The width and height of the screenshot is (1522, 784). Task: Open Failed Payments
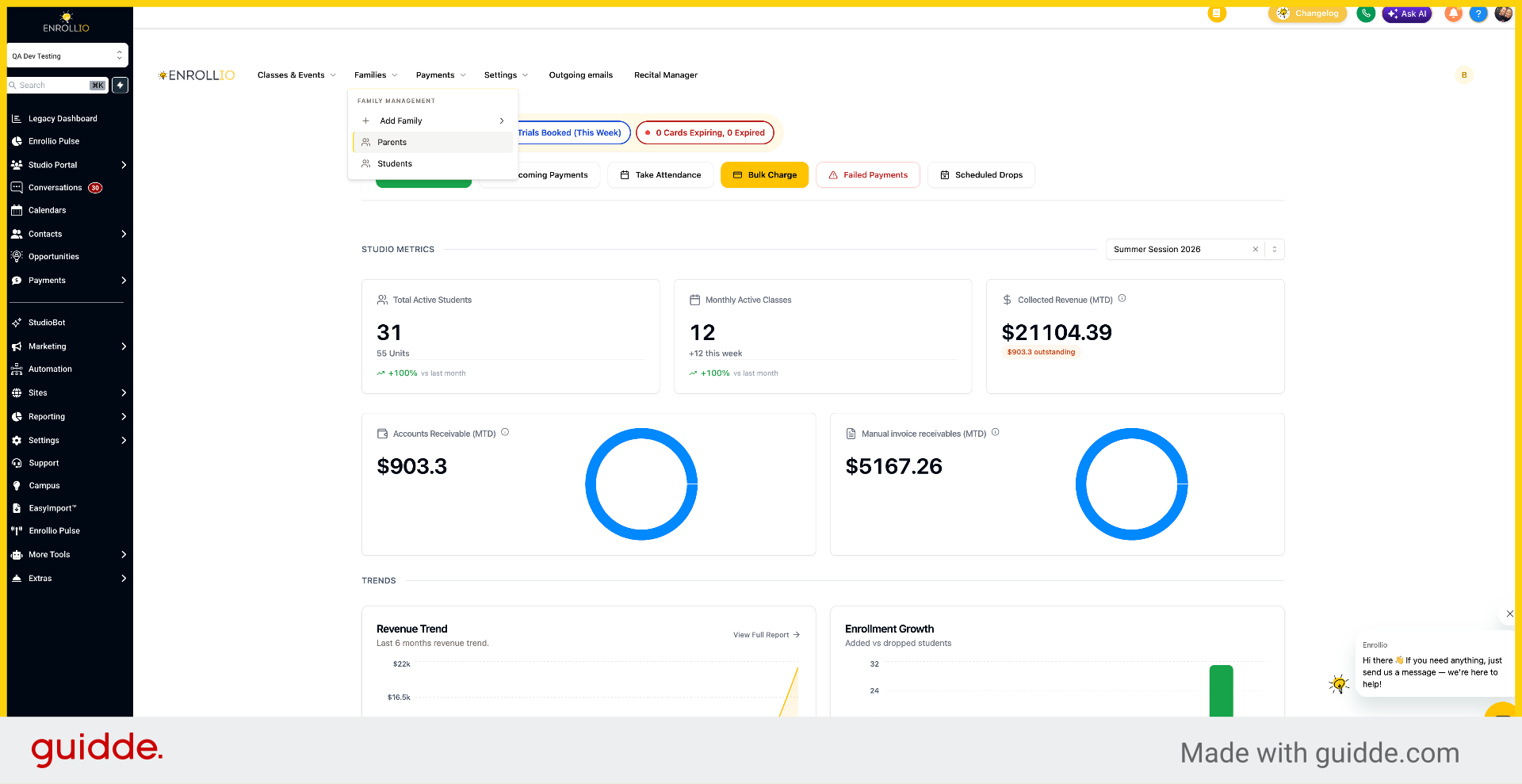pos(868,175)
